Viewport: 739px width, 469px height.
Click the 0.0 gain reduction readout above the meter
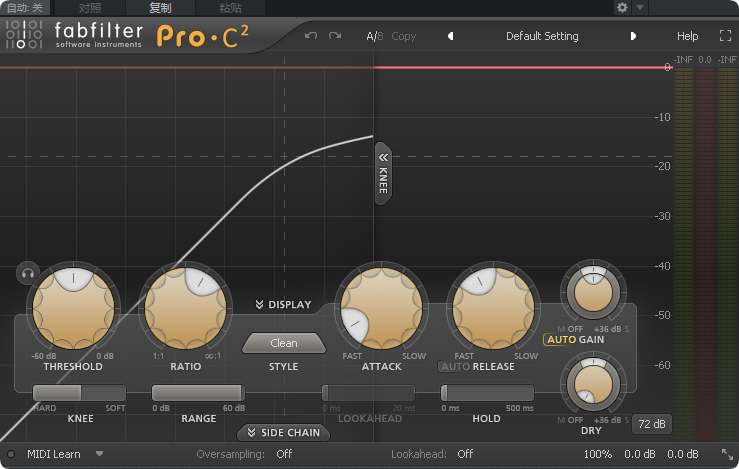[x=705, y=59]
